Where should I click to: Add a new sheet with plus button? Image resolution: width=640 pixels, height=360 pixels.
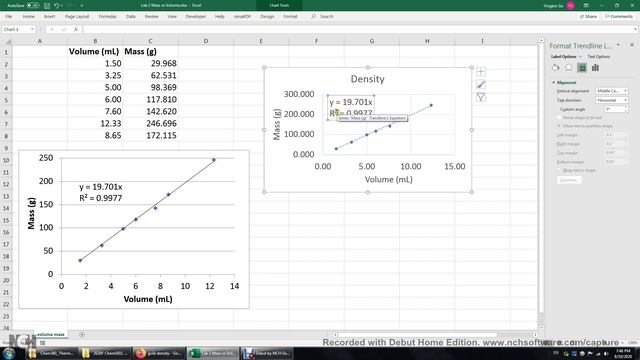(x=82, y=335)
